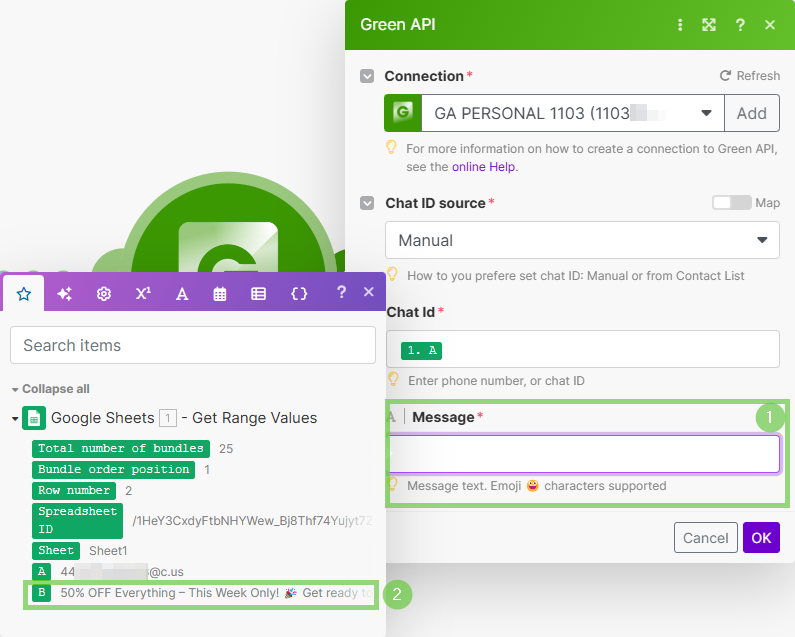
Task: Collapse the Google Sheets Get Range Values group
Action: coord(15,419)
